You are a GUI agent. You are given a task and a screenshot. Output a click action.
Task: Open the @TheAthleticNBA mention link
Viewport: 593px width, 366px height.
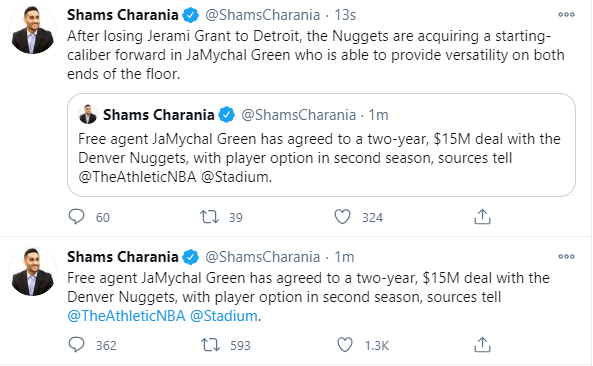click(x=126, y=316)
